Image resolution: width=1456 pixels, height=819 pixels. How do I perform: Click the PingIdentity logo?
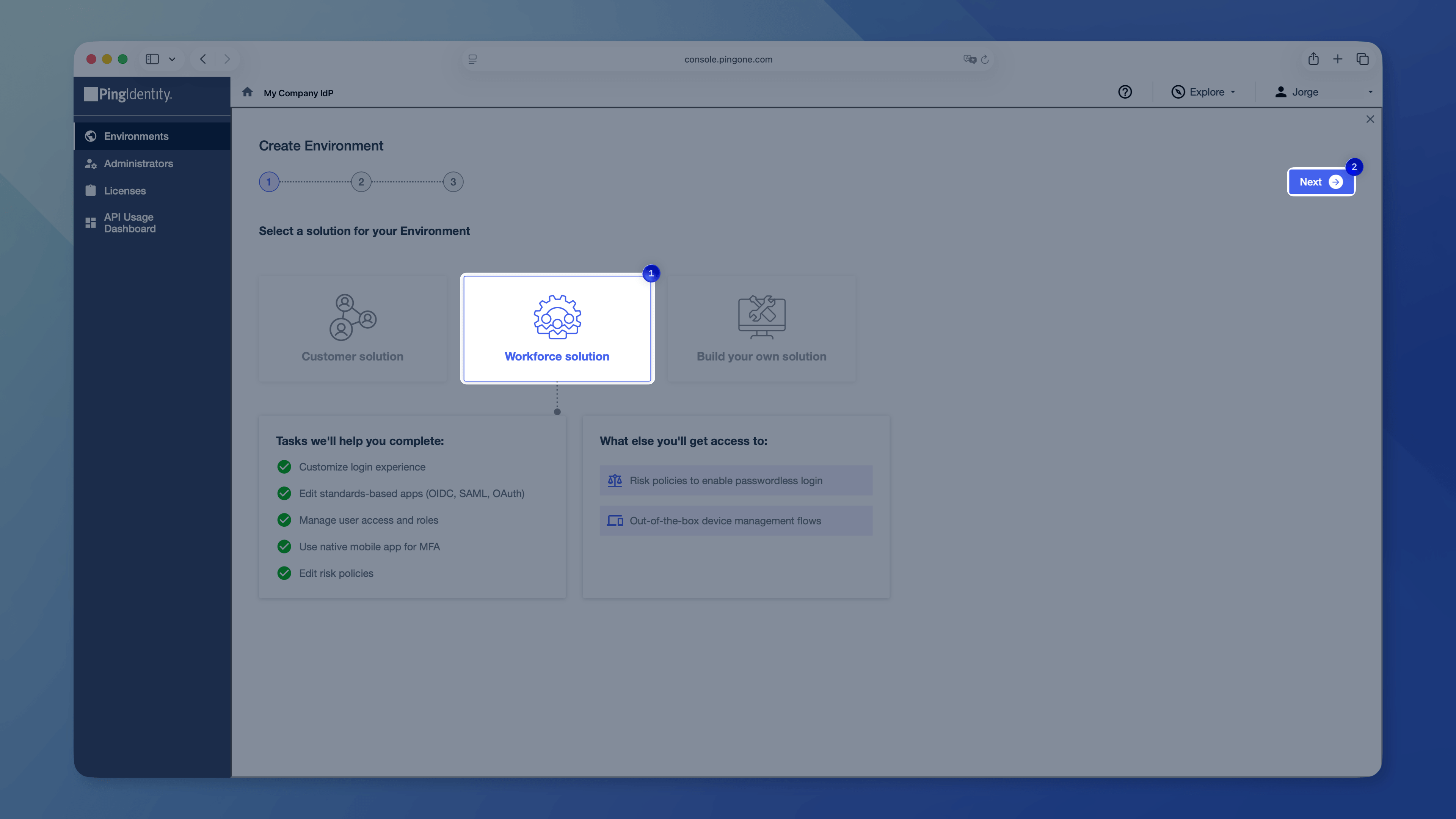128,94
